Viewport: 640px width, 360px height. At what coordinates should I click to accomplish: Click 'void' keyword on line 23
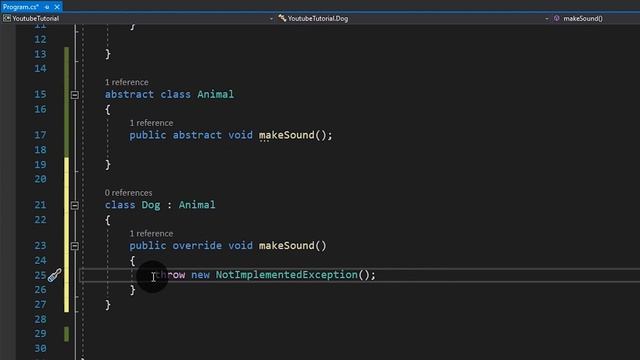click(240, 246)
